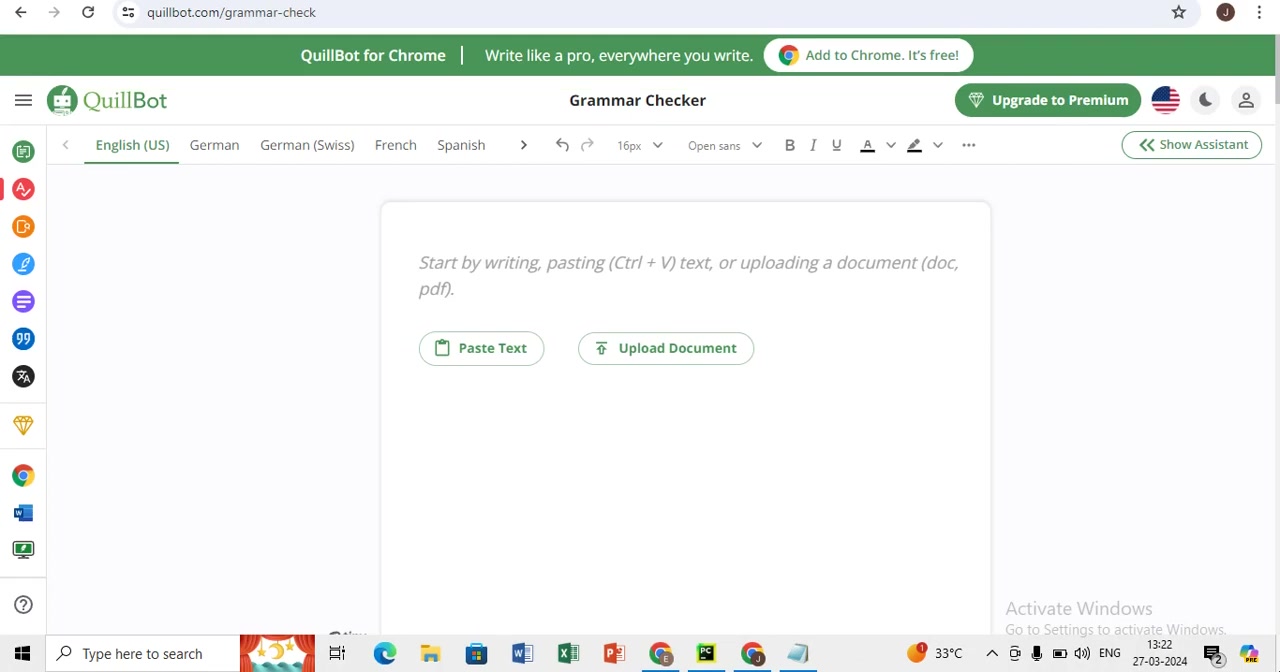The height and width of the screenshot is (672, 1280).
Task: Open the US flag language selector
Action: coord(1166,100)
